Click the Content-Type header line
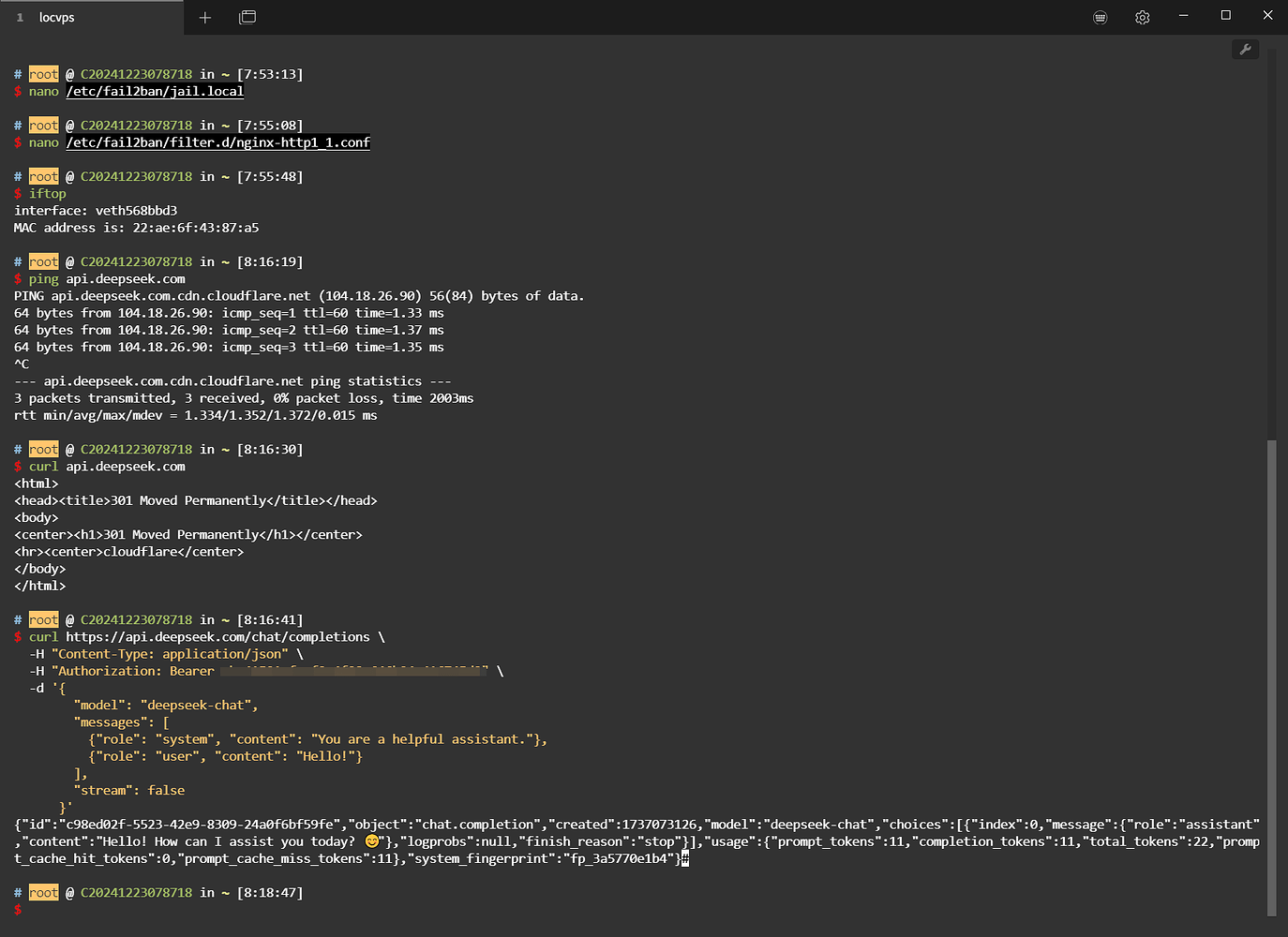1288x937 pixels. point(166,654)
